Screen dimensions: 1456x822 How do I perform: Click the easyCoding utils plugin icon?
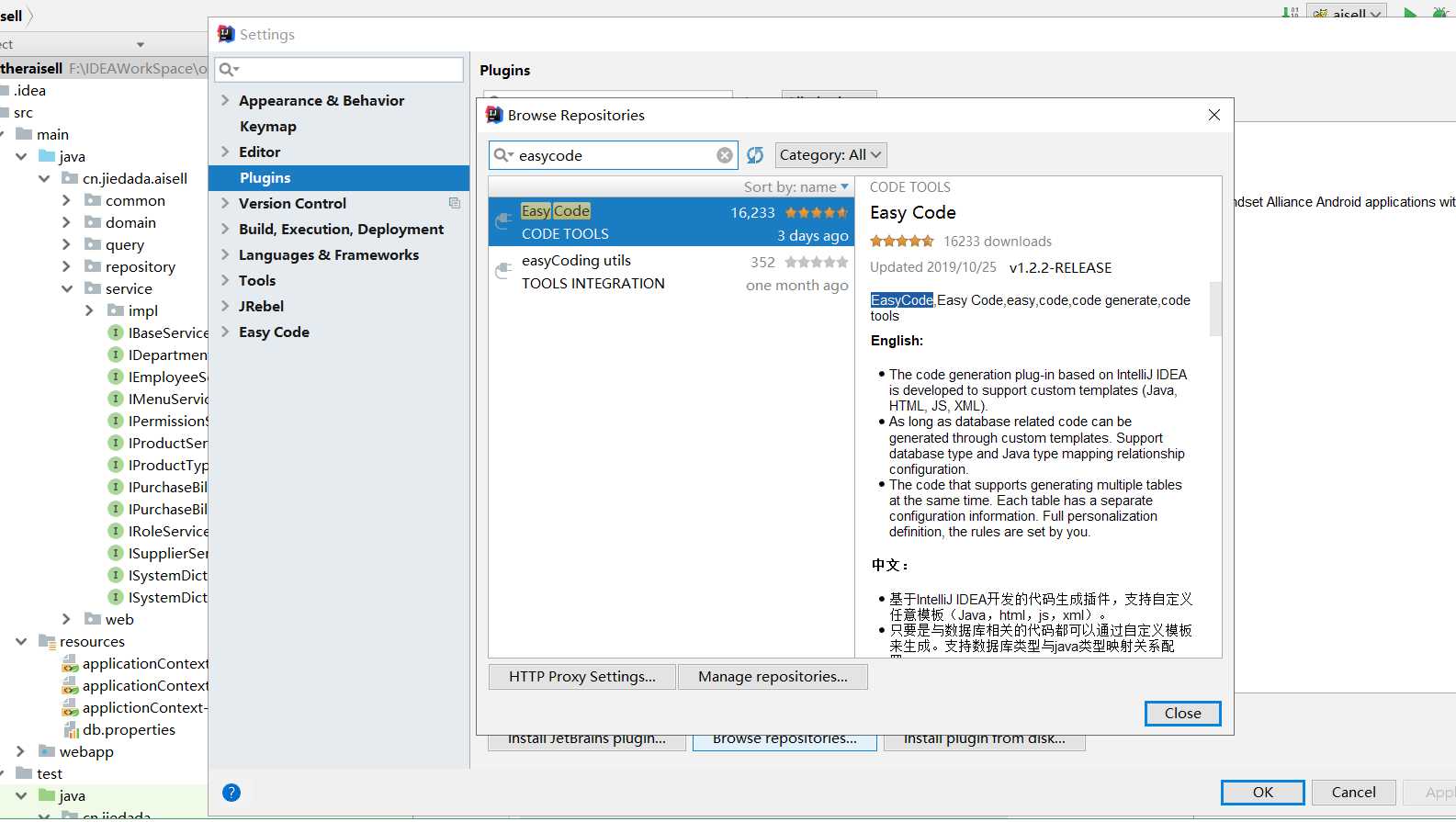[503, 271]
